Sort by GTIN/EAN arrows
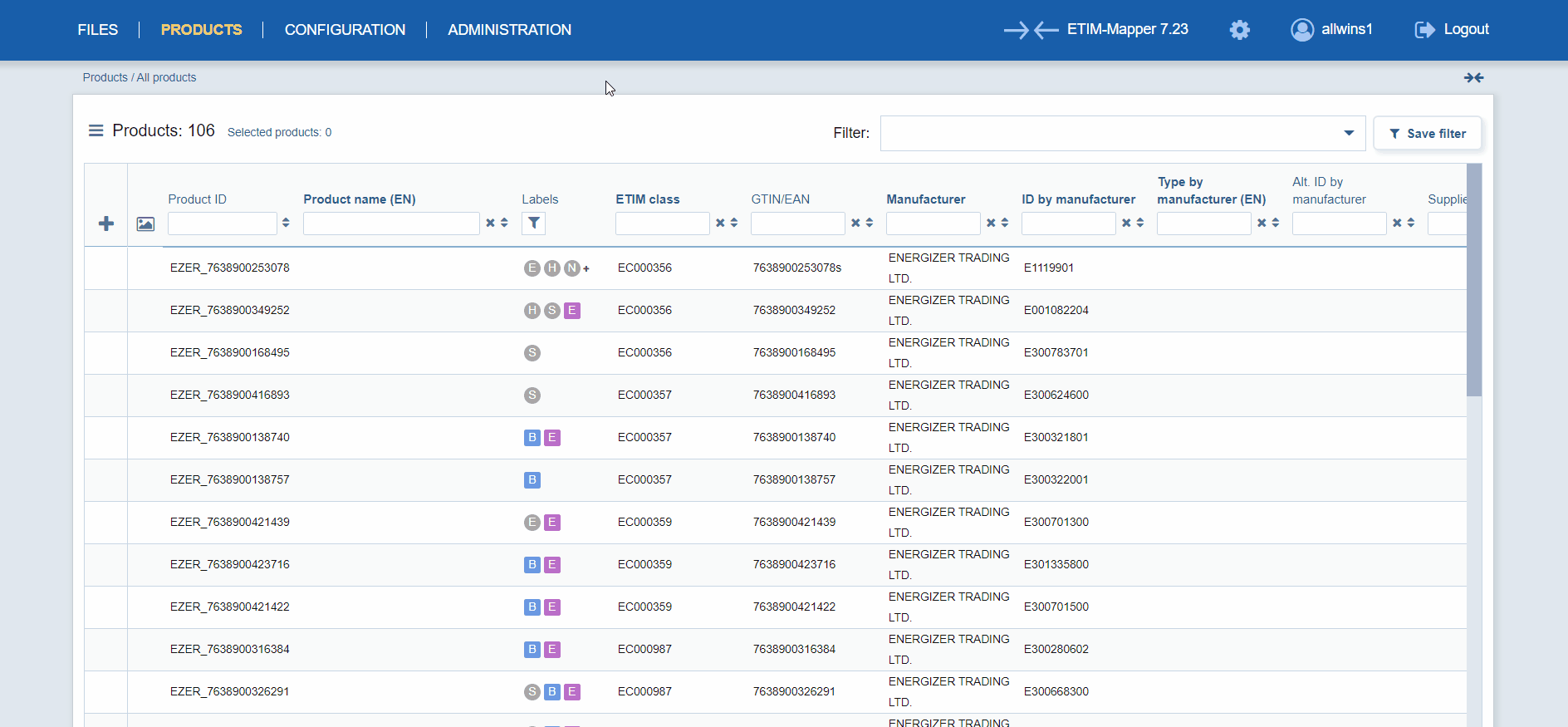 point(870,223)
